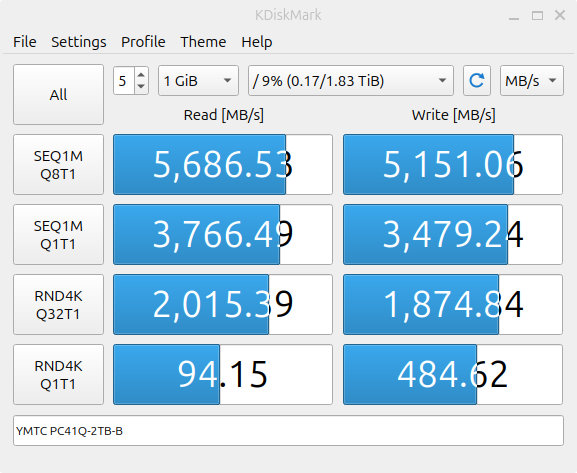Click the SEQ1M Q8T1 read result bar

click(x=223, y=165)
